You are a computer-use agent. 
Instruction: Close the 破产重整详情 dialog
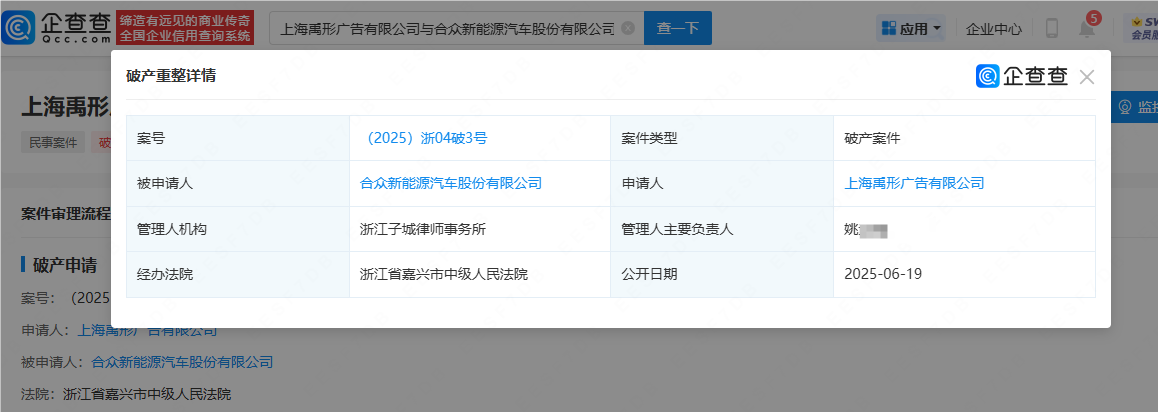click(x=1087, y=77)
